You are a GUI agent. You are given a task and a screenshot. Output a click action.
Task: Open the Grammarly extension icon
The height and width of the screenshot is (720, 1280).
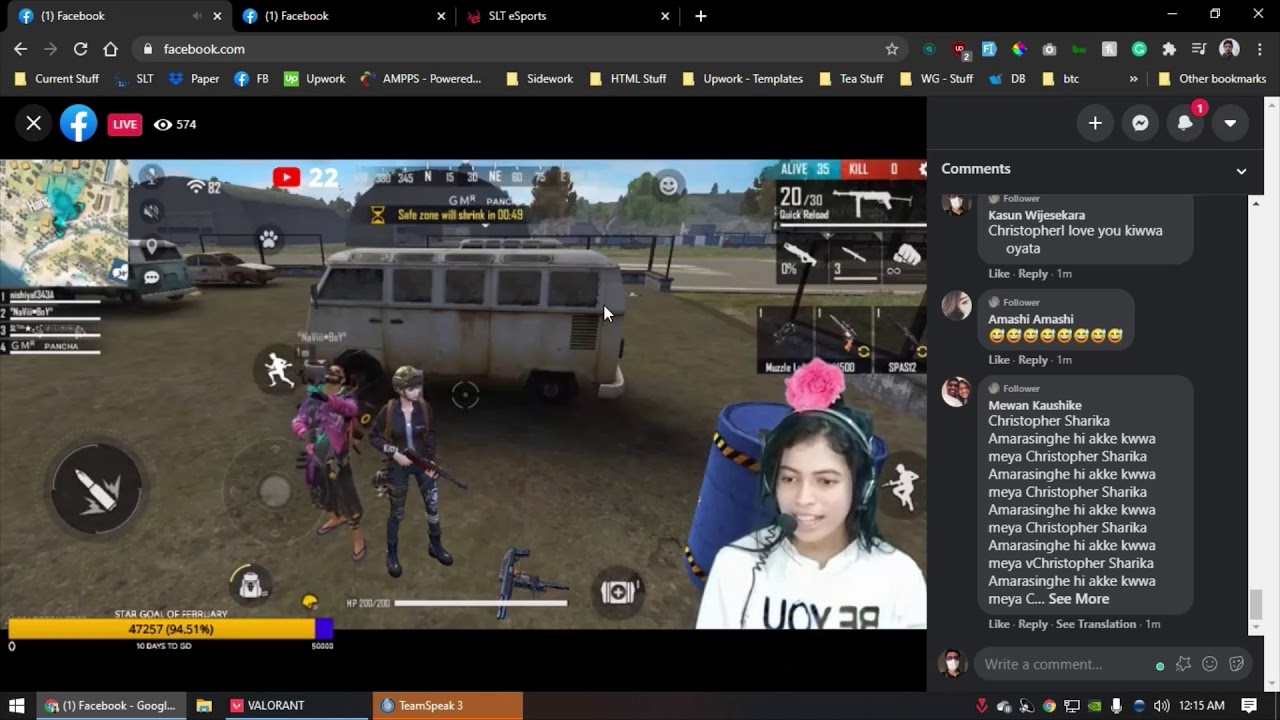(1139, 49)
